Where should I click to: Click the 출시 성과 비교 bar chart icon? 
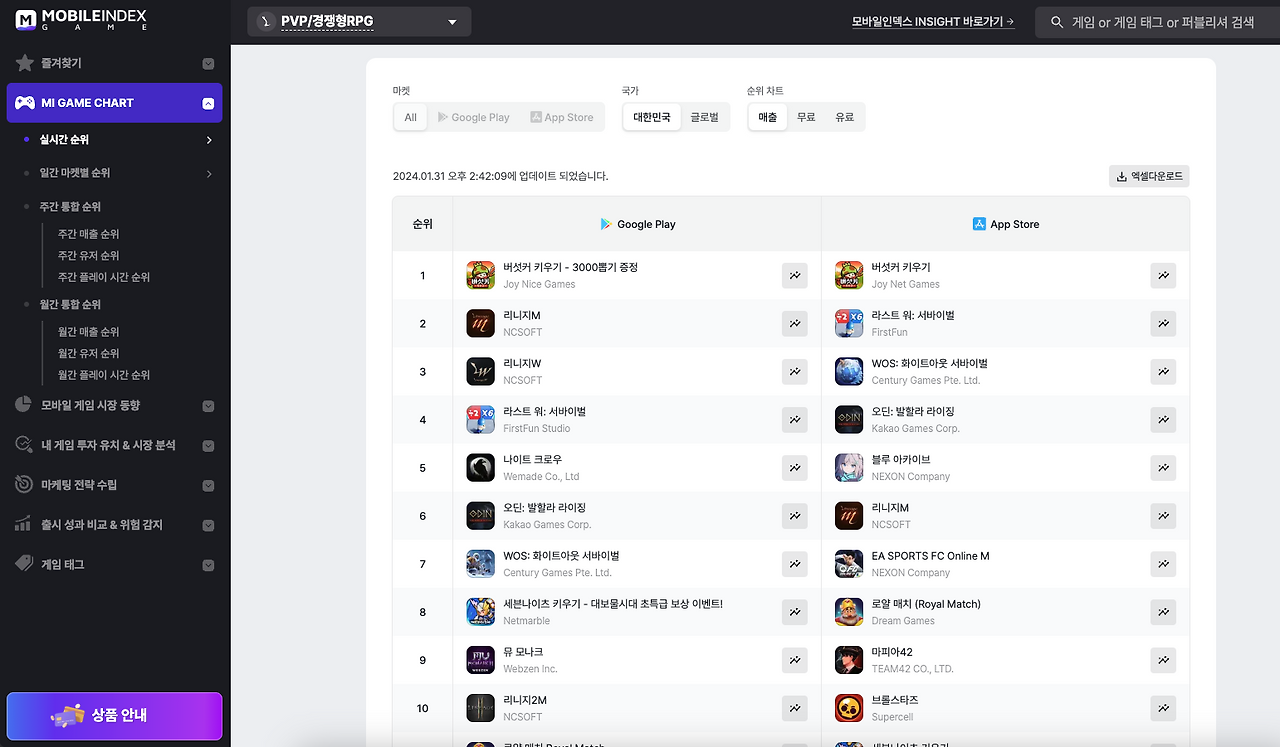click(25, 525)
